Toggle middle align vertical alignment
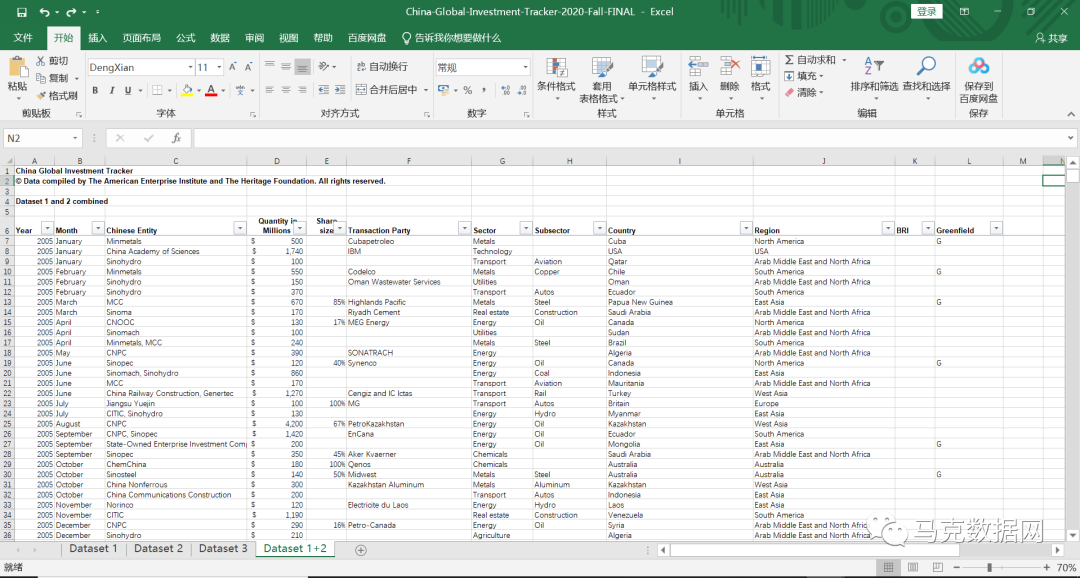 [x=286, y=67]
